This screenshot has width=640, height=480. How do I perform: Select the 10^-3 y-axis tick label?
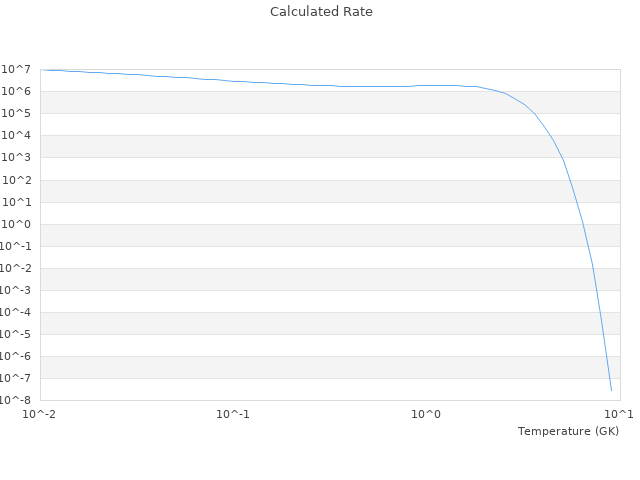click(14, 290)
